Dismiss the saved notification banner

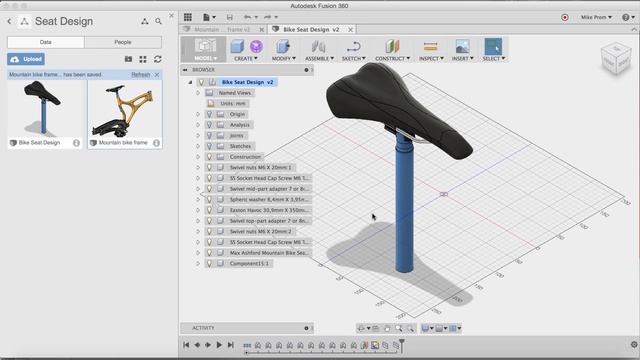[x=157, y=75]
